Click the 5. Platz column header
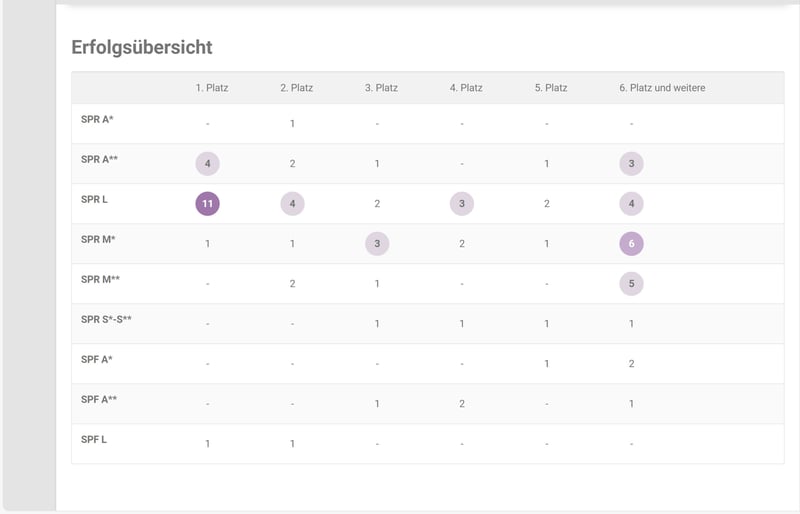This screenshot has width=800, height=514. [551, 88]
